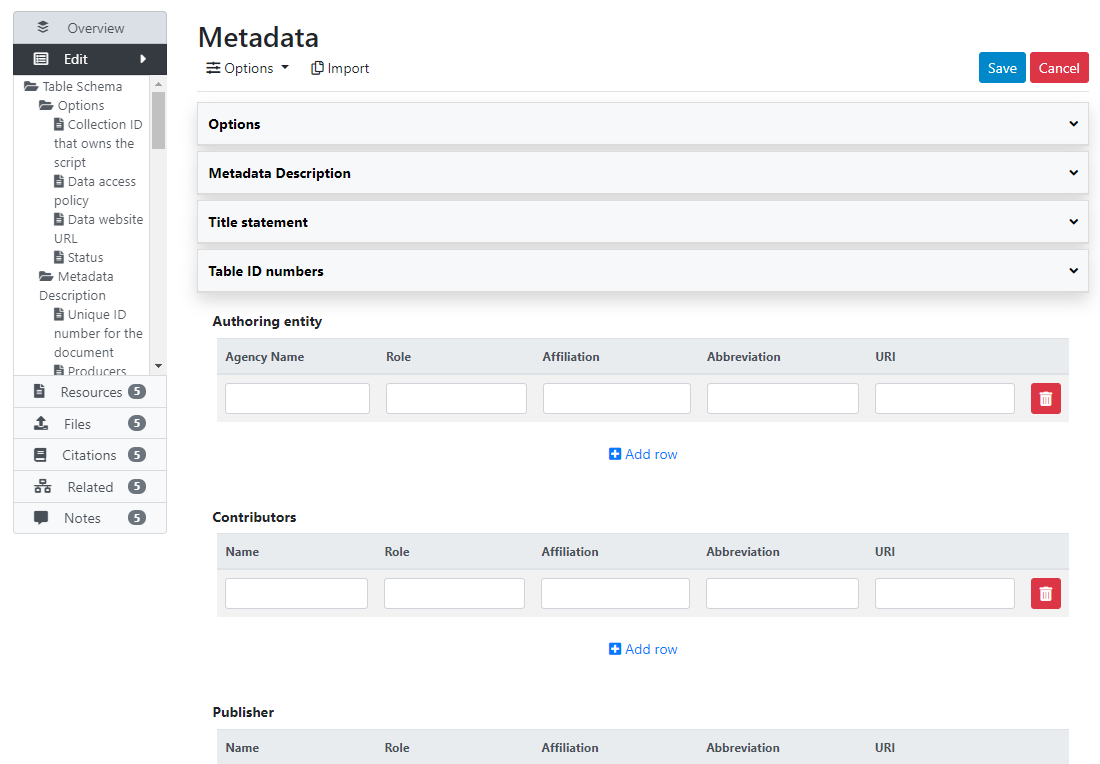Image resolution: width=1100 pixels, height=764 pixels.
Task: Save the metadata
Action: pyautogui.click(x=1002, y=68)
